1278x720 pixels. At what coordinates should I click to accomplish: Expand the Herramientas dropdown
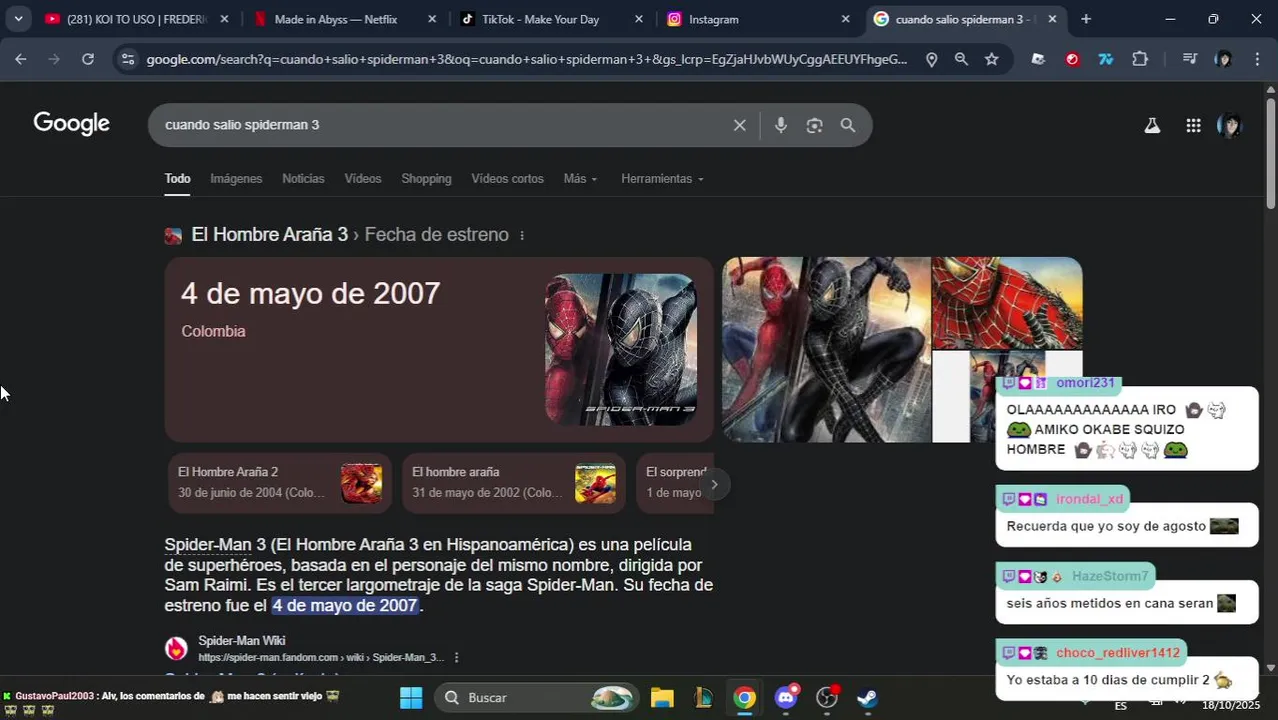pyautogui.click(x=662, y=179)
